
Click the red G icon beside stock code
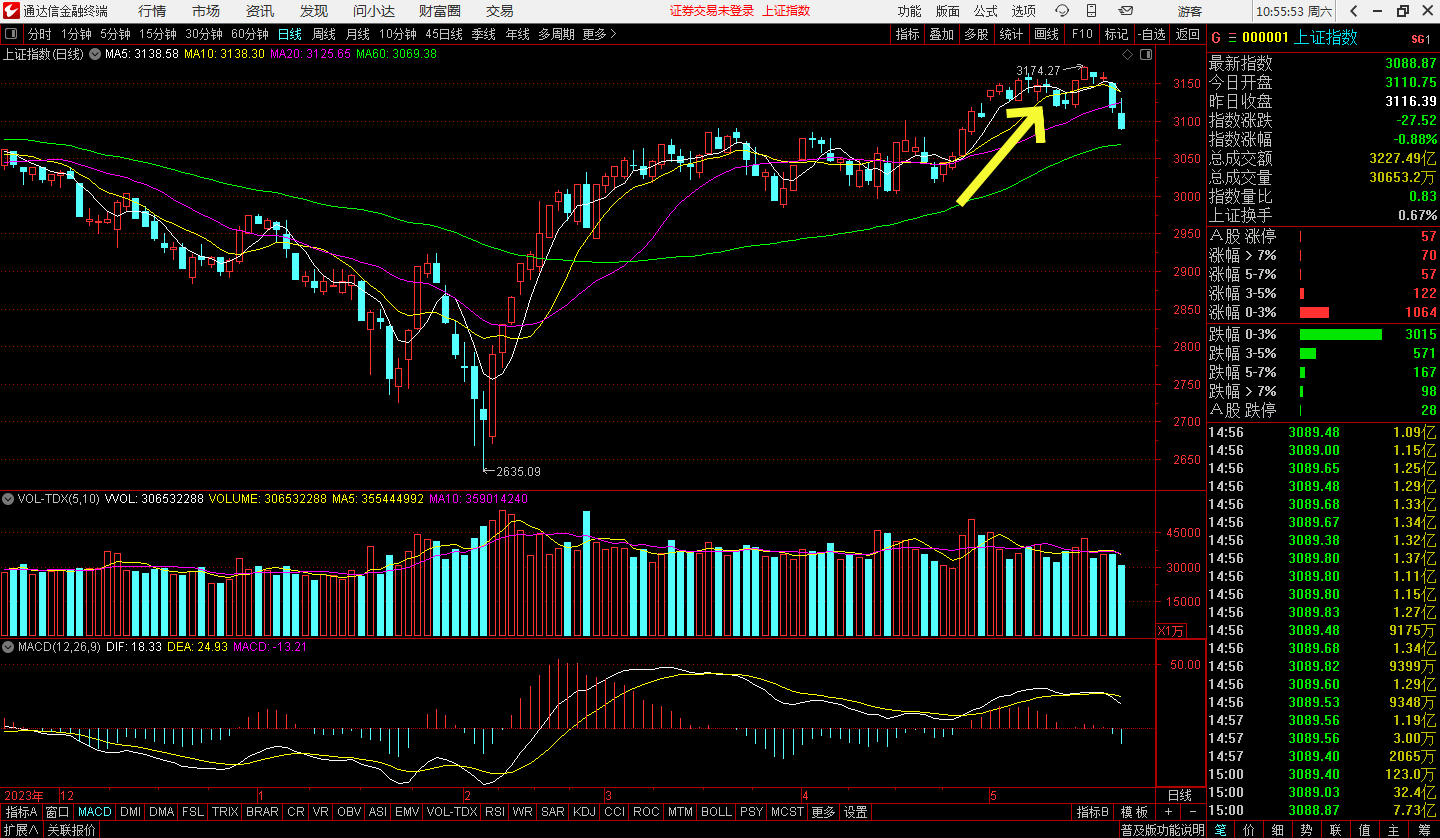[1216, 38]
